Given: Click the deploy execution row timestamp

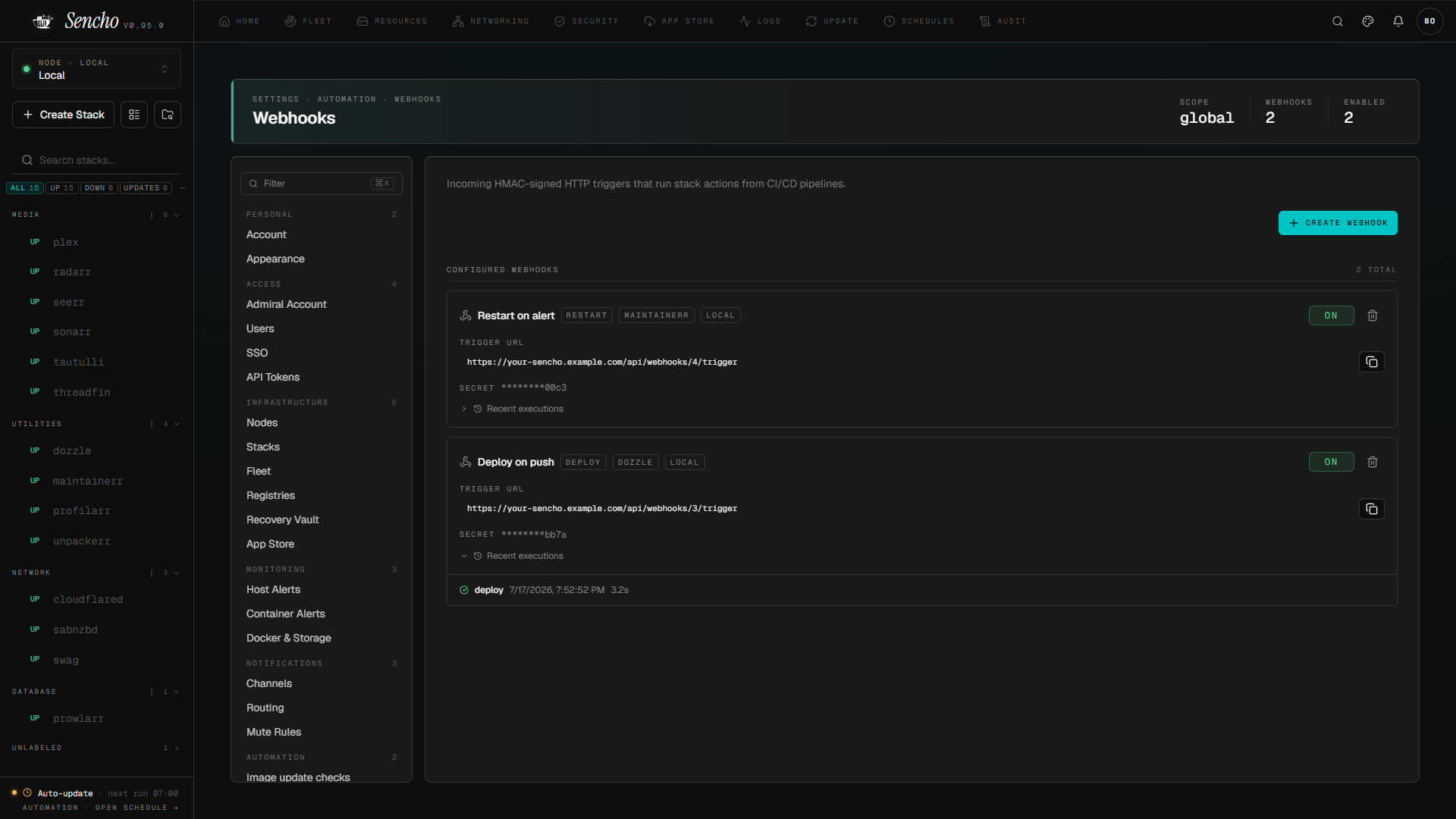Looking at the screenshot, I should pyautogui.click(x=557, y=590).
